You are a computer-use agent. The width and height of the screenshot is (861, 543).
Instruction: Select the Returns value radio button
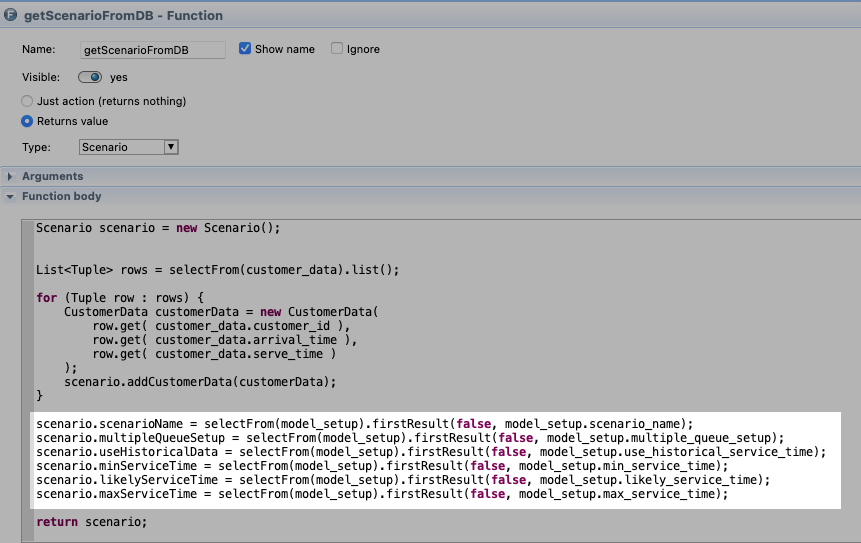pyautogui.click(x=27, y=121)
